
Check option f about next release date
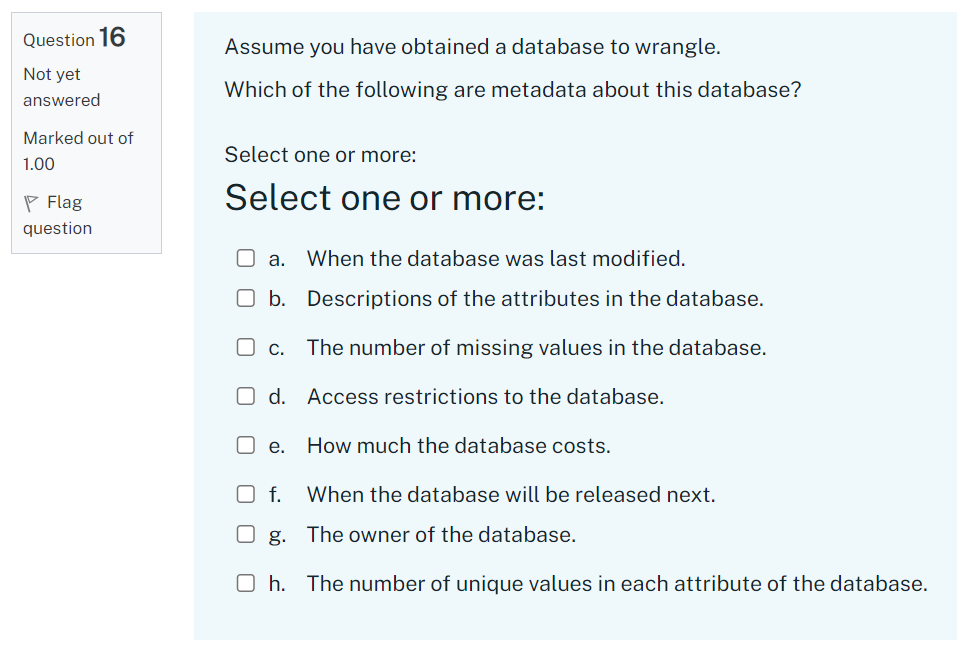coord(245,493)
